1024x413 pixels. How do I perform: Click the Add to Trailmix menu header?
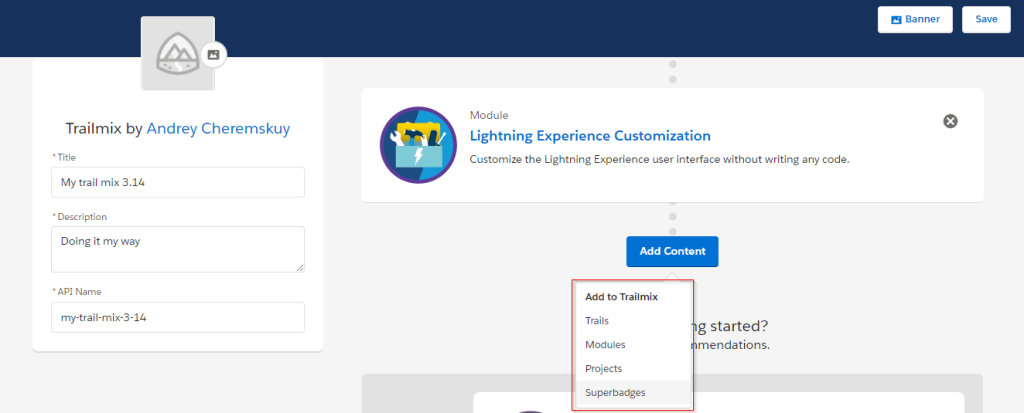pos(621,297)
